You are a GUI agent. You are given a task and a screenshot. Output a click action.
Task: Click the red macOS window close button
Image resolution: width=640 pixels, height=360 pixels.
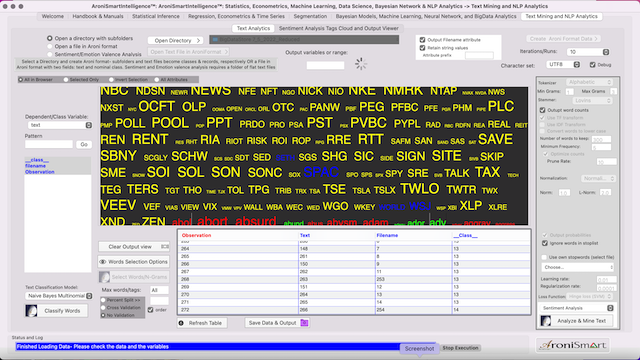[x=5, y=7]
